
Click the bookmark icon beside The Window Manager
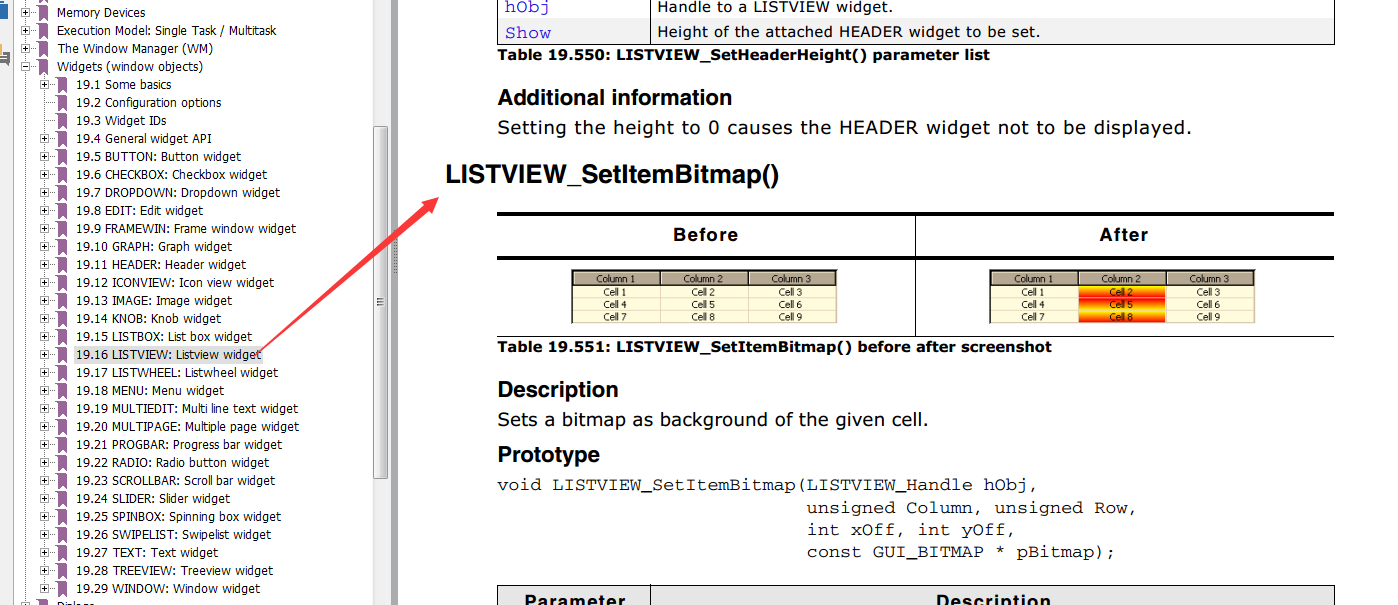pyautogui.click(x=43, y=49)
